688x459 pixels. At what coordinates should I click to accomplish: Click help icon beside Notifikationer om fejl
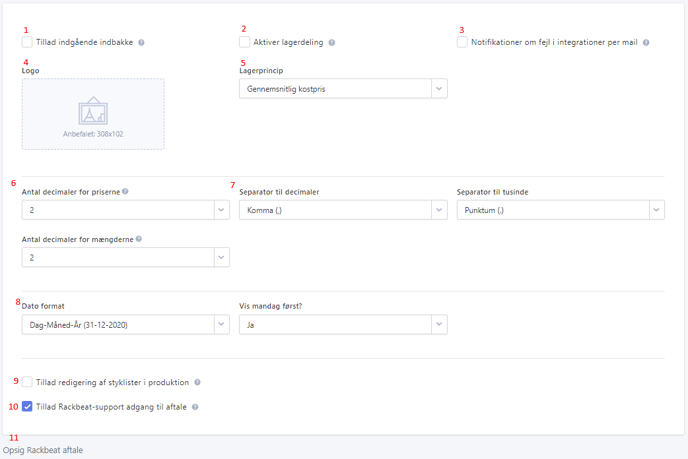click(x=646, y=43)
